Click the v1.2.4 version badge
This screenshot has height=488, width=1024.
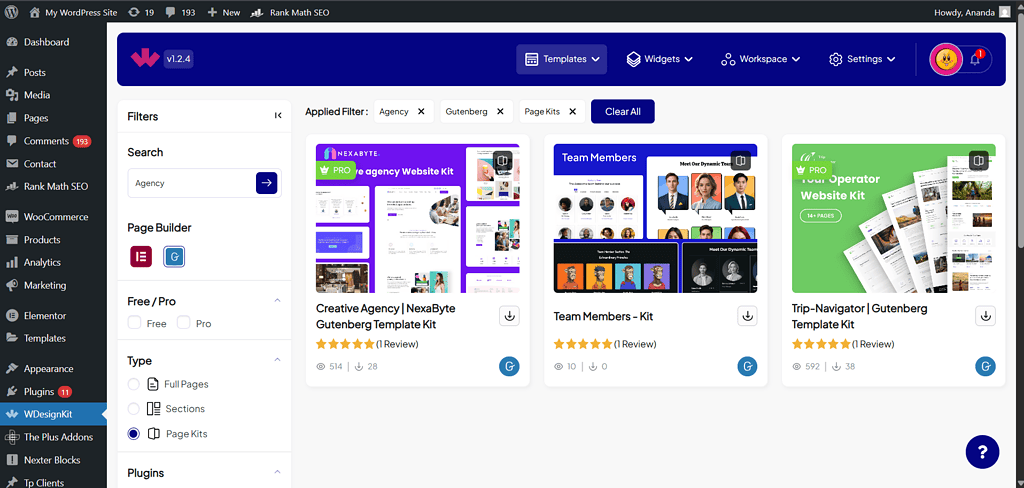pyautogui.click(x=178, y=59)
